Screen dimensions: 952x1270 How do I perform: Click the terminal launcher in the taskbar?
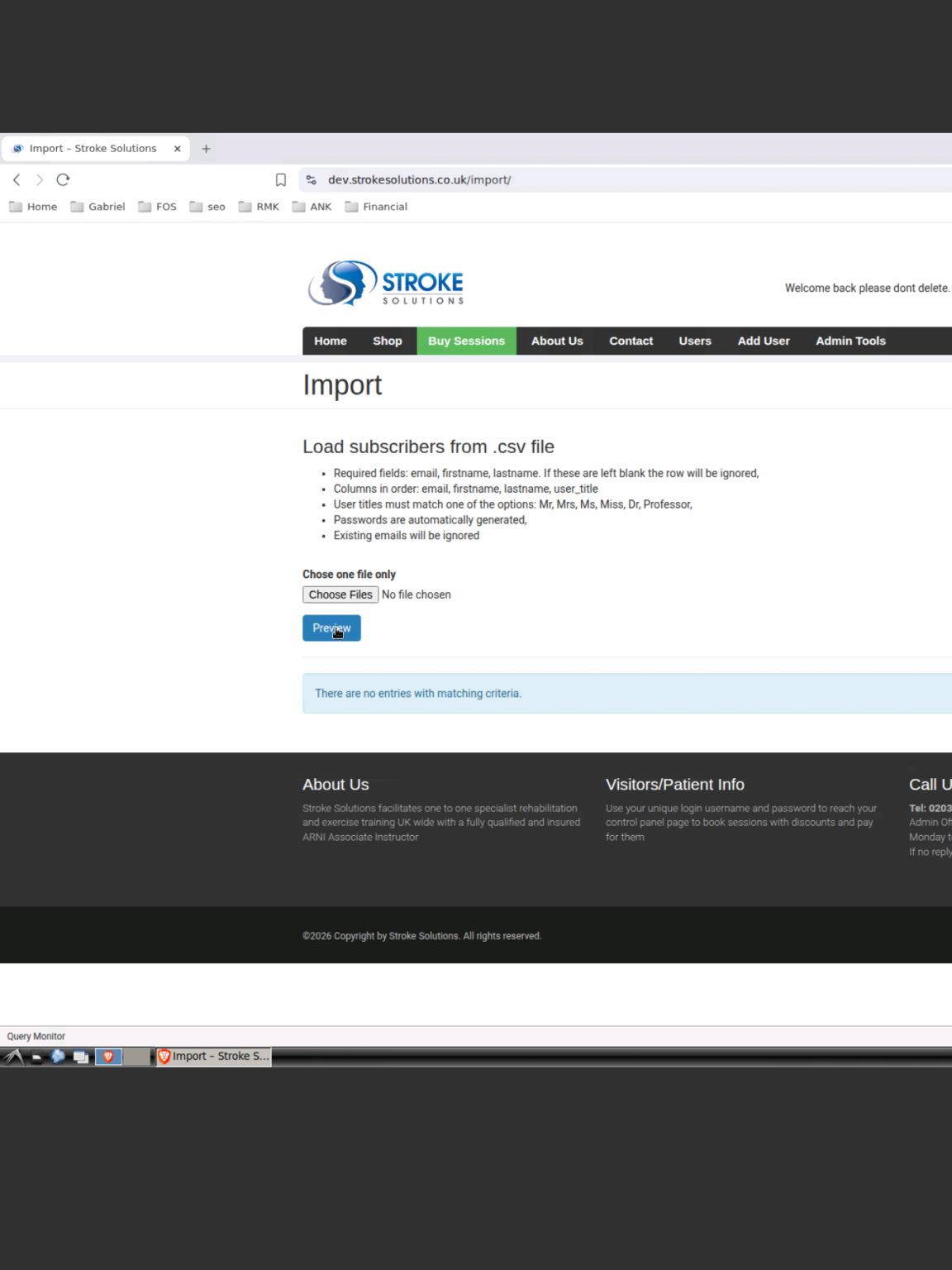click(36, 1056)
